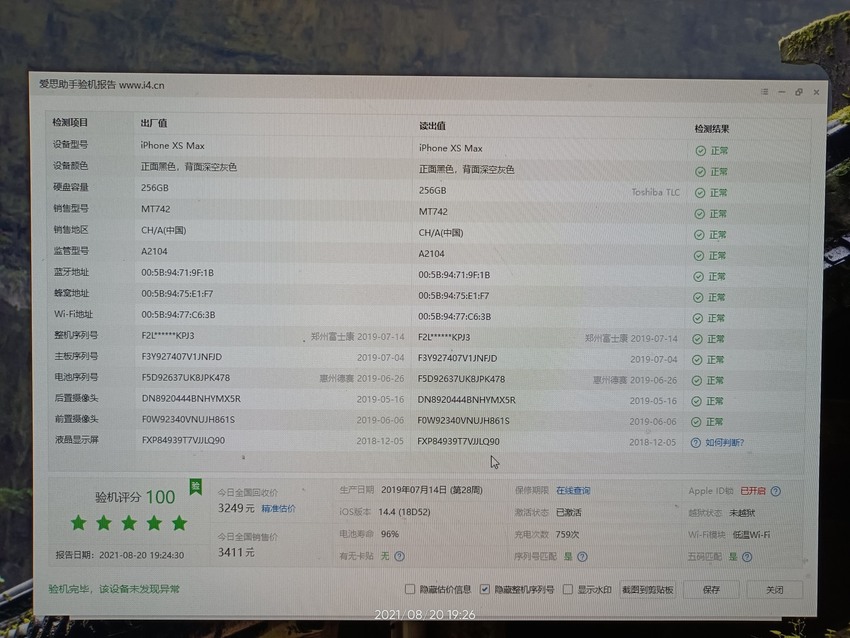This screenshot has width=850, height=638.
Task: Click the recycle price 3249 元
Action: [236, 508]
